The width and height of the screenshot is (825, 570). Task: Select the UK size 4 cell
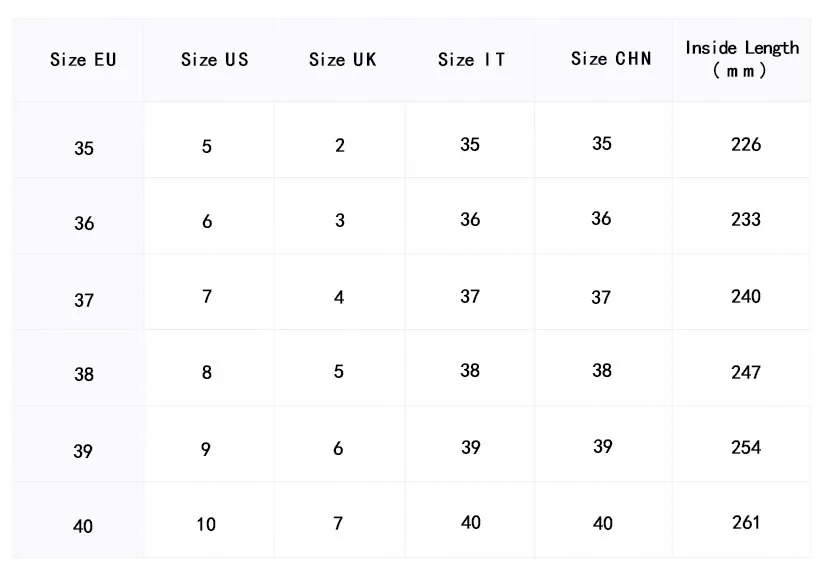(339, 298)
